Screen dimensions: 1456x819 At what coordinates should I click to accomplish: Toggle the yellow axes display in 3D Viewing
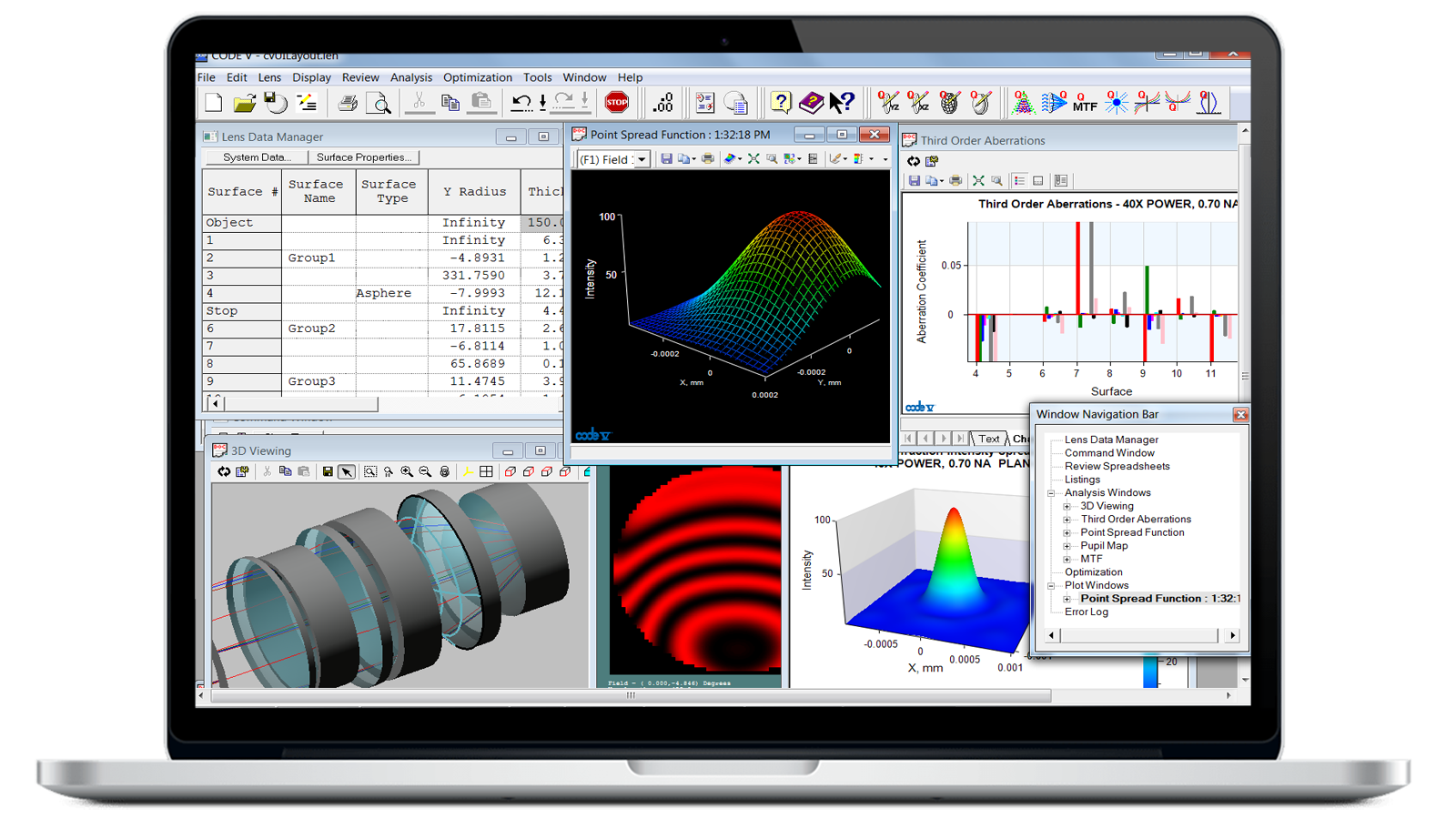point(467,471)
